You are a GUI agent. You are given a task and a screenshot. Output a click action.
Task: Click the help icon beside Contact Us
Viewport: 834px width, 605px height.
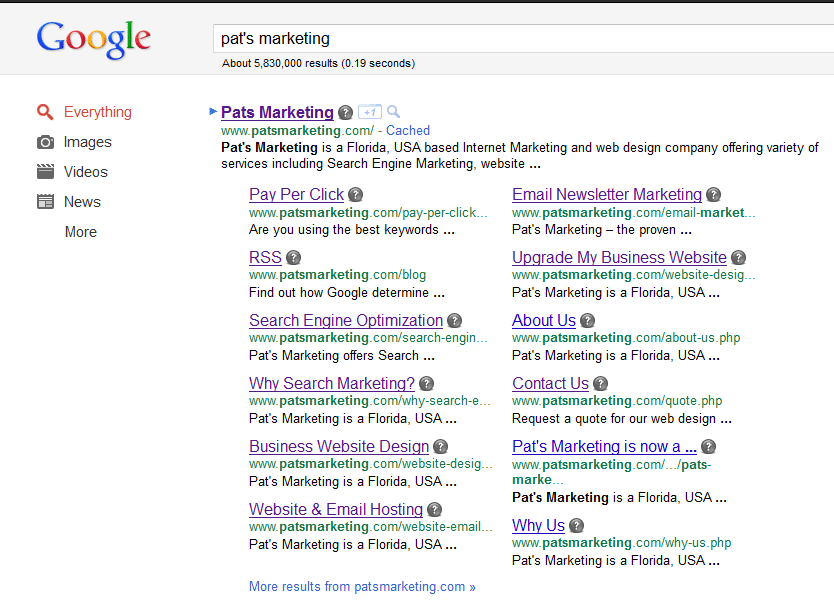click(600, 384)
